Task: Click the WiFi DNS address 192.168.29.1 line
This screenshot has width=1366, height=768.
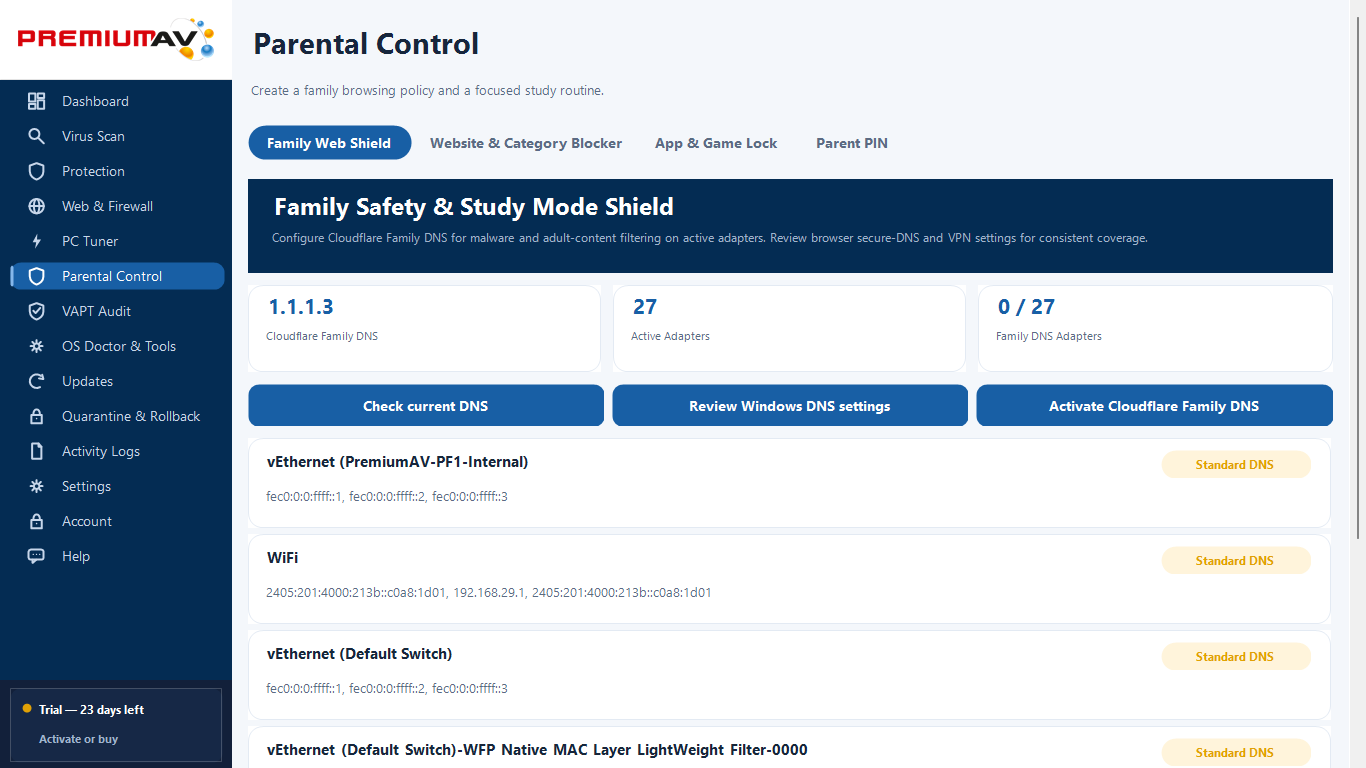Action: pyautogui.click(x=489, y=593)
